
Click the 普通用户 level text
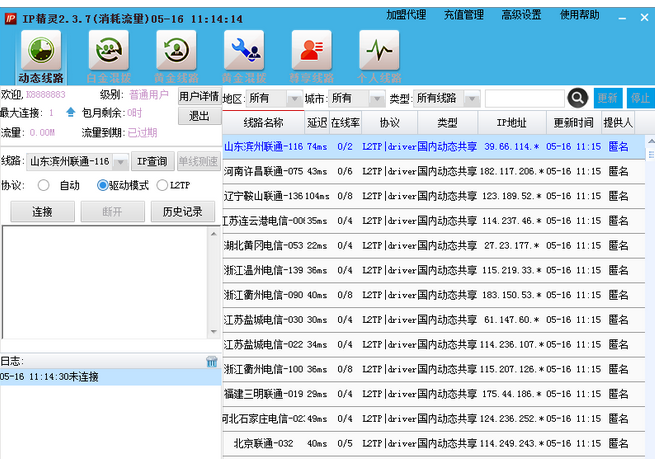click(x=149, y=95)
